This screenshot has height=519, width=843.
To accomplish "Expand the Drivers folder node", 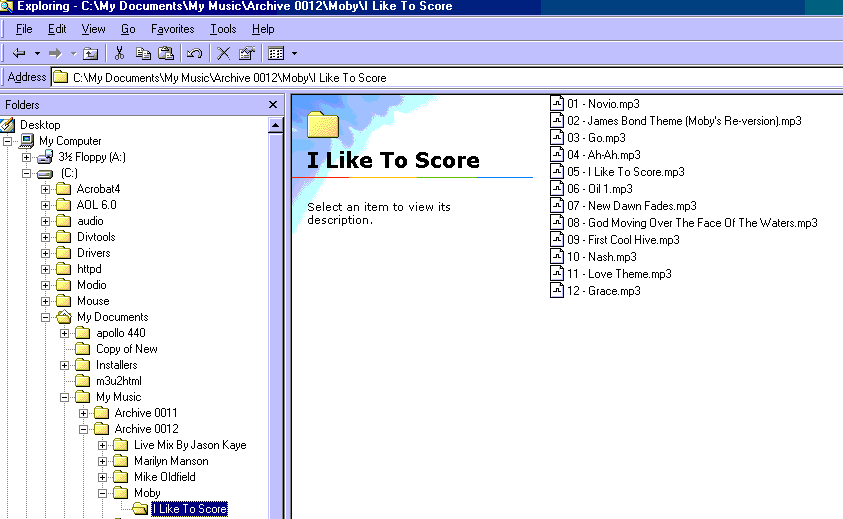I will (46, 253).
